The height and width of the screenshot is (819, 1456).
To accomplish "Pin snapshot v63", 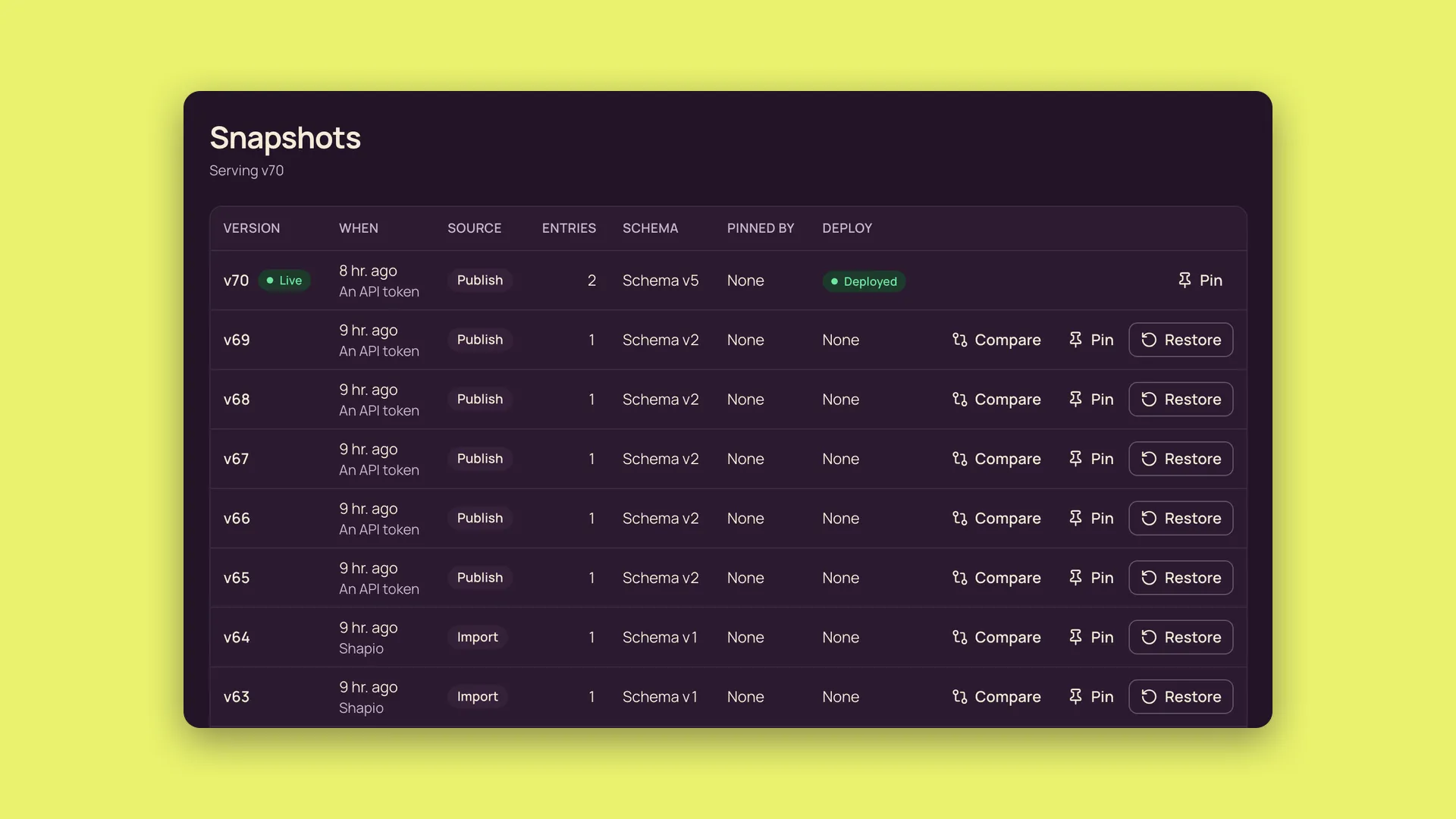I will click(1090, 697).
